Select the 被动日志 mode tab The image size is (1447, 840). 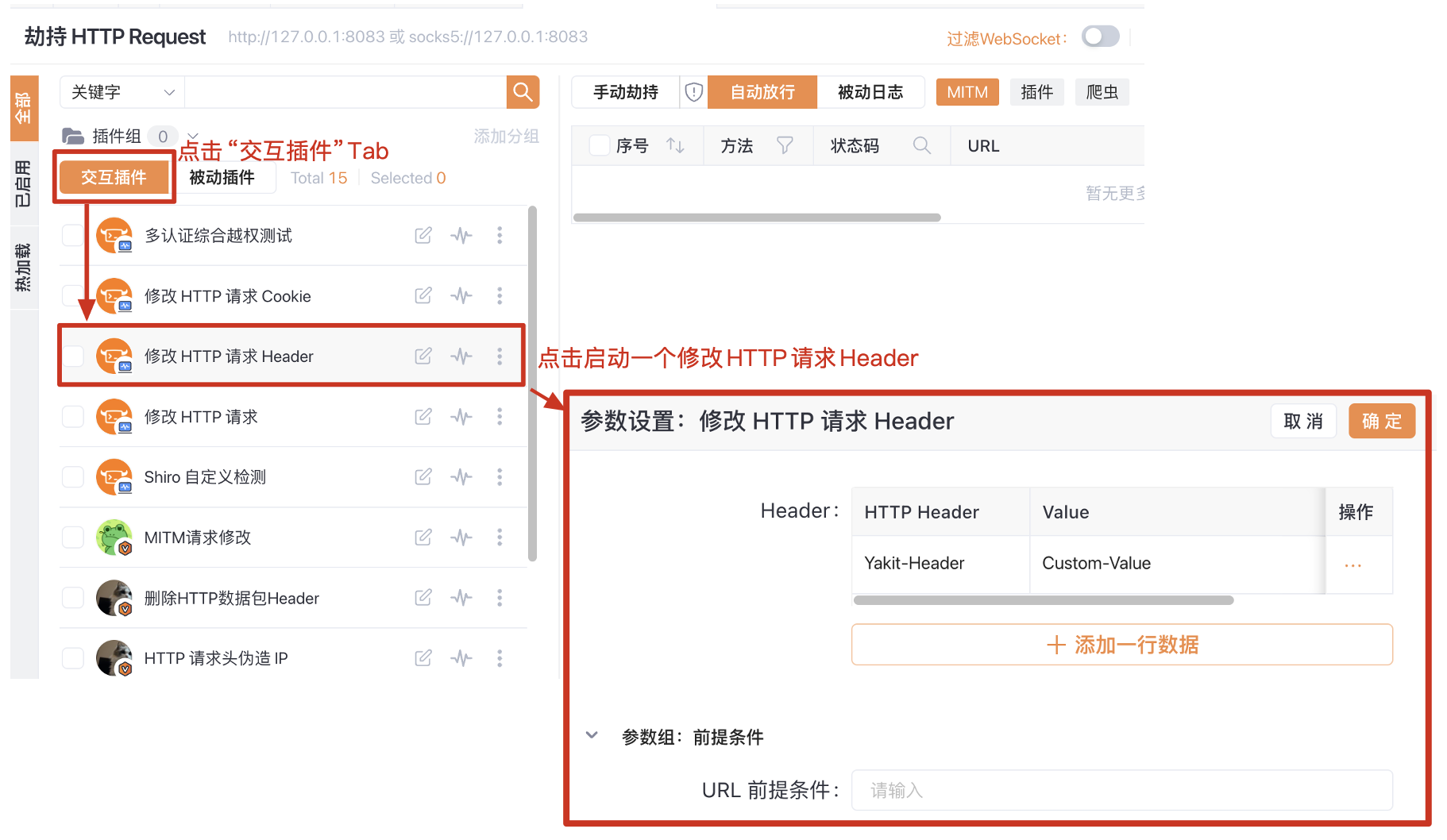coord(870,92)
